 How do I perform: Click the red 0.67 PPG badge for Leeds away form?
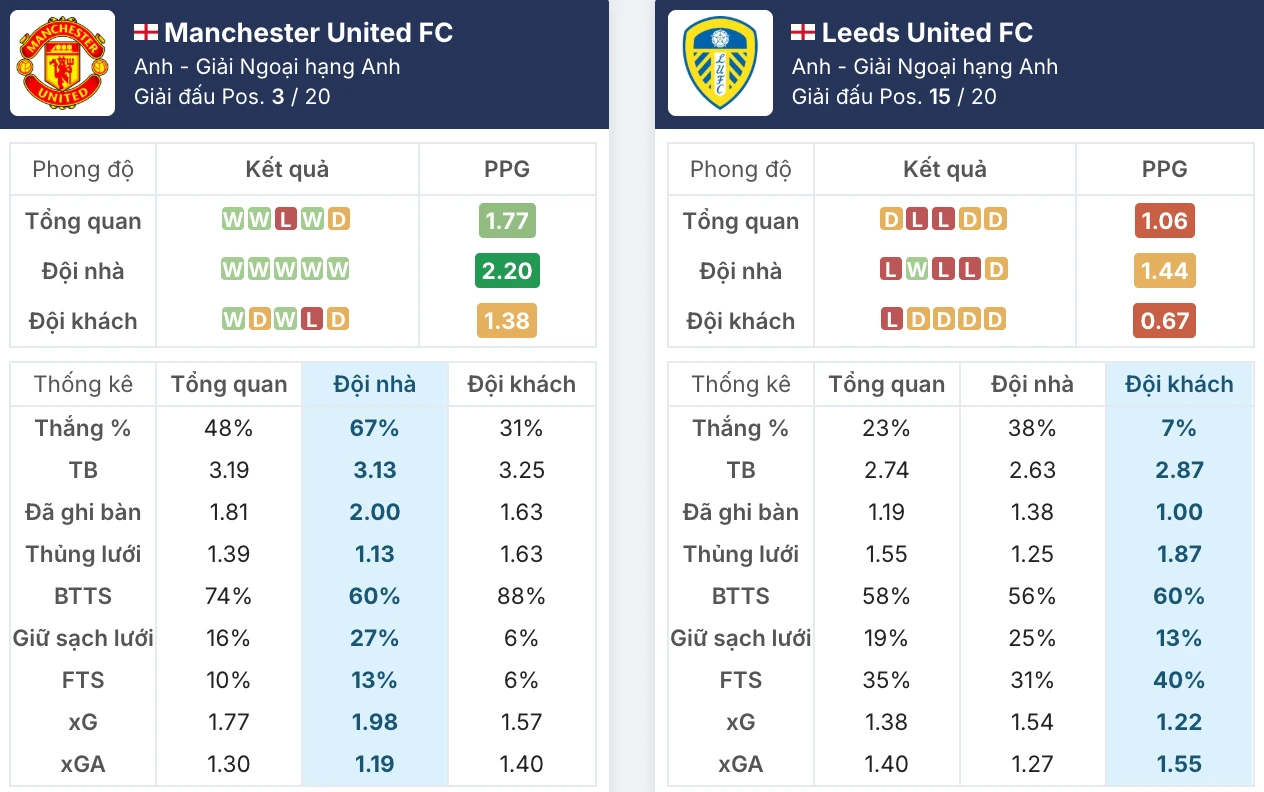click(x=1164, y=321)
